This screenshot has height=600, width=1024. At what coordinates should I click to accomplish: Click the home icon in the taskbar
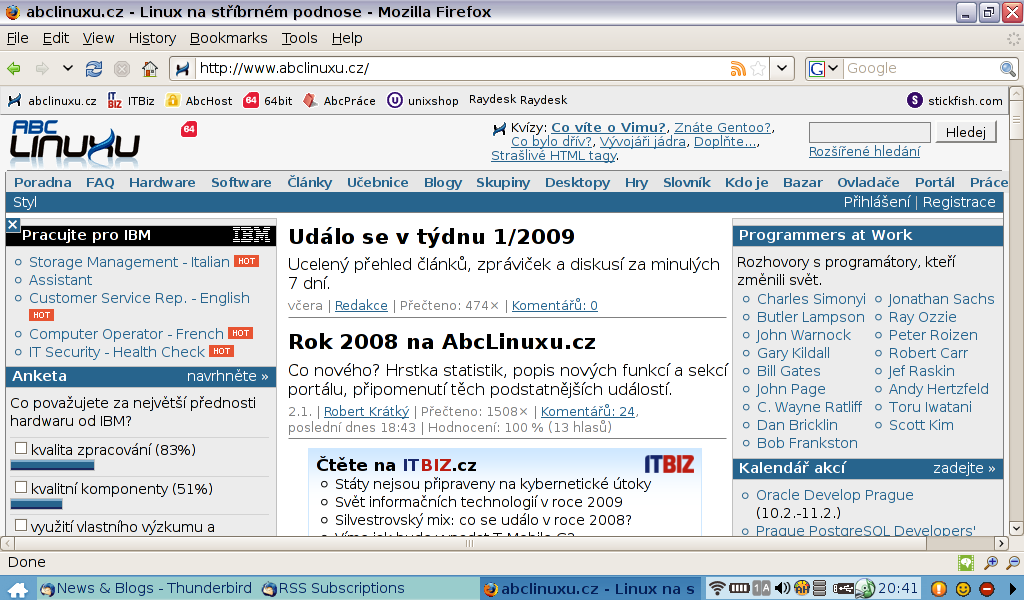18,590
